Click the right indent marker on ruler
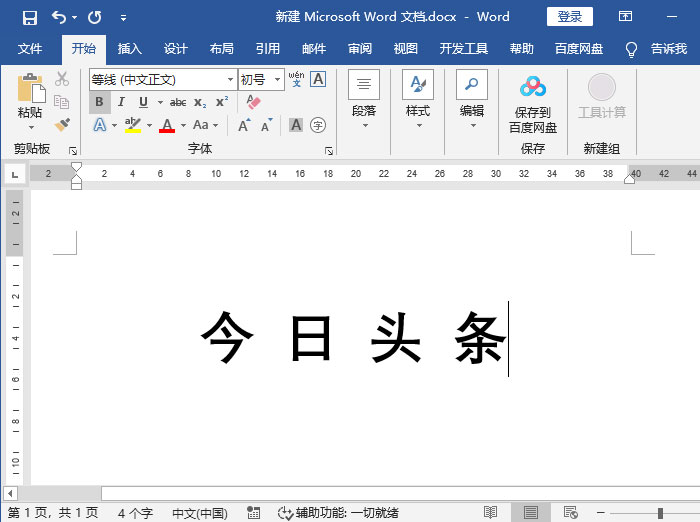Screen dimensions: 700x522 tap(629, 179)
